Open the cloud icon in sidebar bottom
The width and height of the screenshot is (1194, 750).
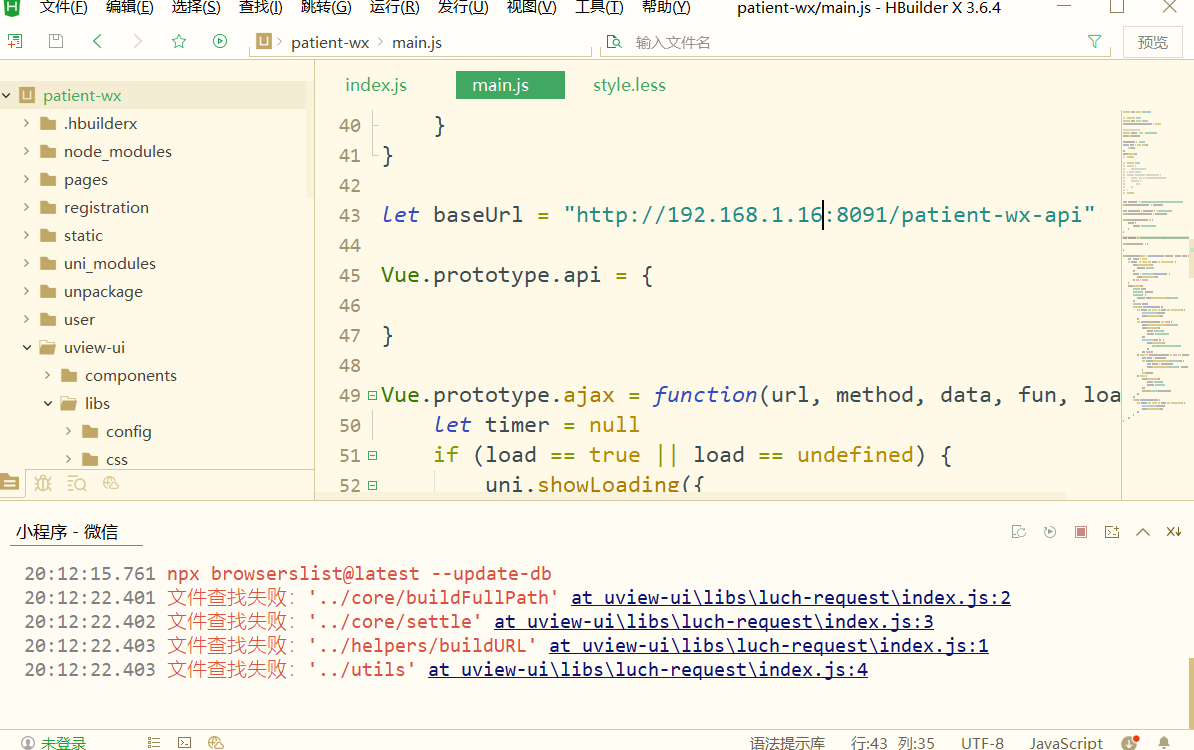coord(110,483)
